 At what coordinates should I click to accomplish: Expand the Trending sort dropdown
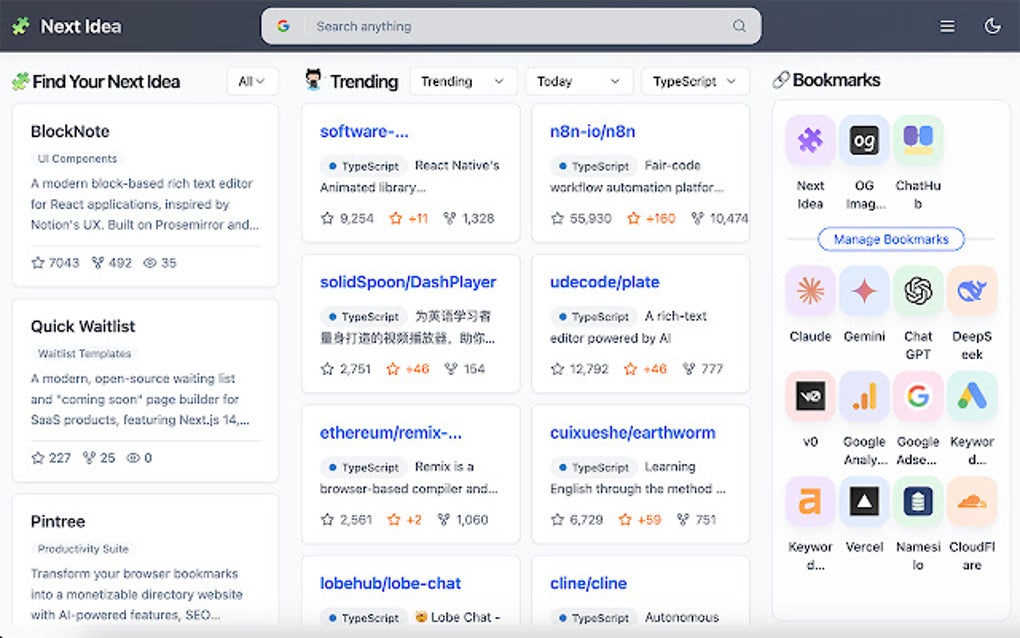click(462, 81)
